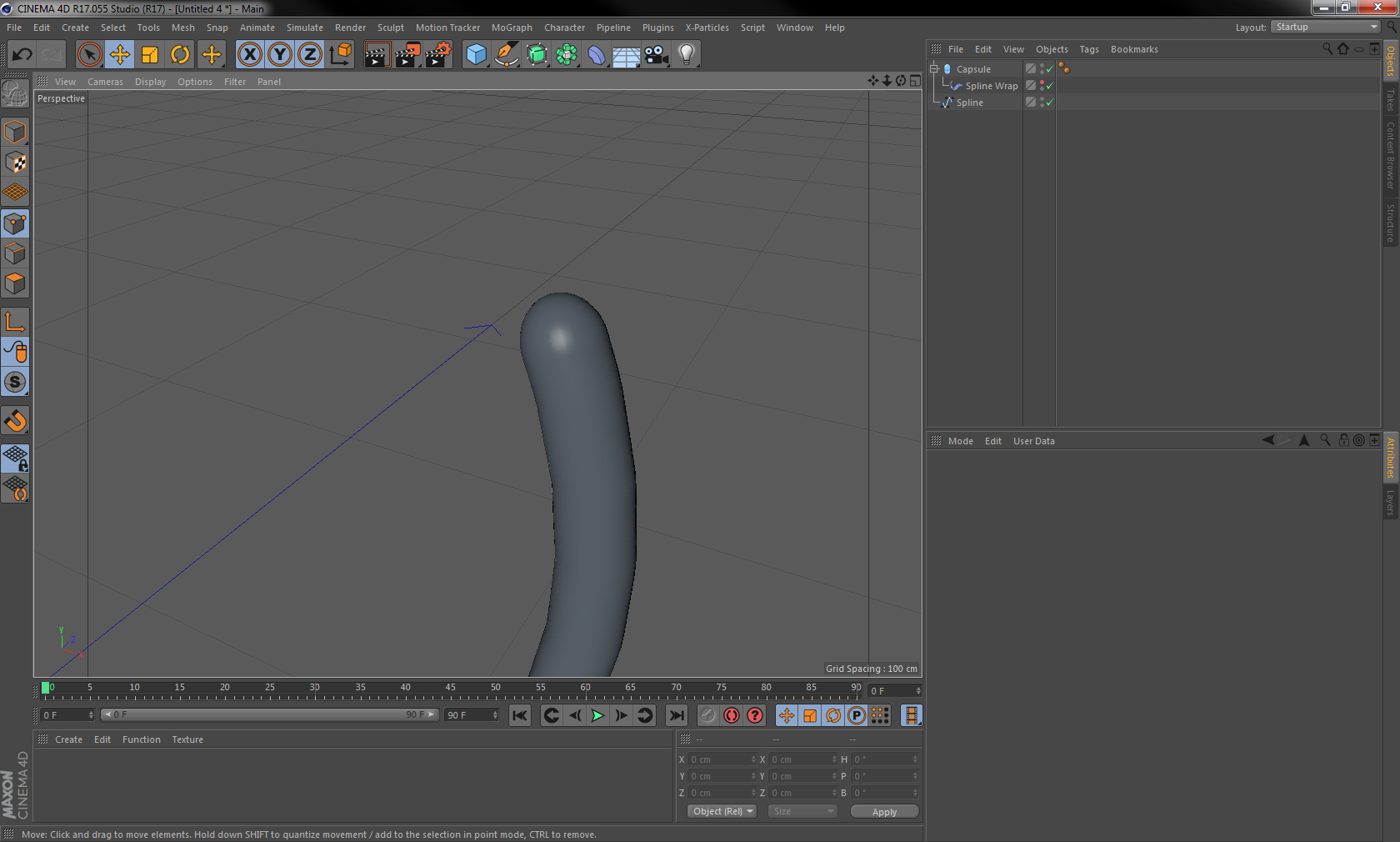Image resolution: width=1400 pixels, height=842 pixels.
Task: Search in the Object Manager
Action: click(1327, 49)
